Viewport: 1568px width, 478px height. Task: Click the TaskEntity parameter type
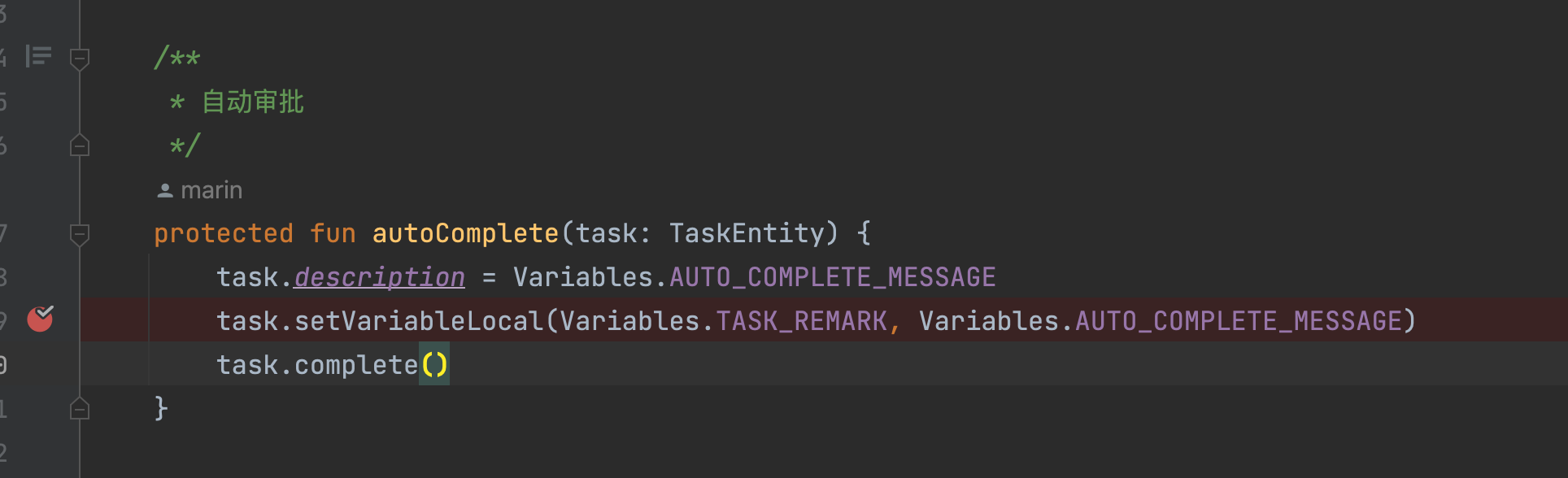pyautogui.click(x=747, y=233)
